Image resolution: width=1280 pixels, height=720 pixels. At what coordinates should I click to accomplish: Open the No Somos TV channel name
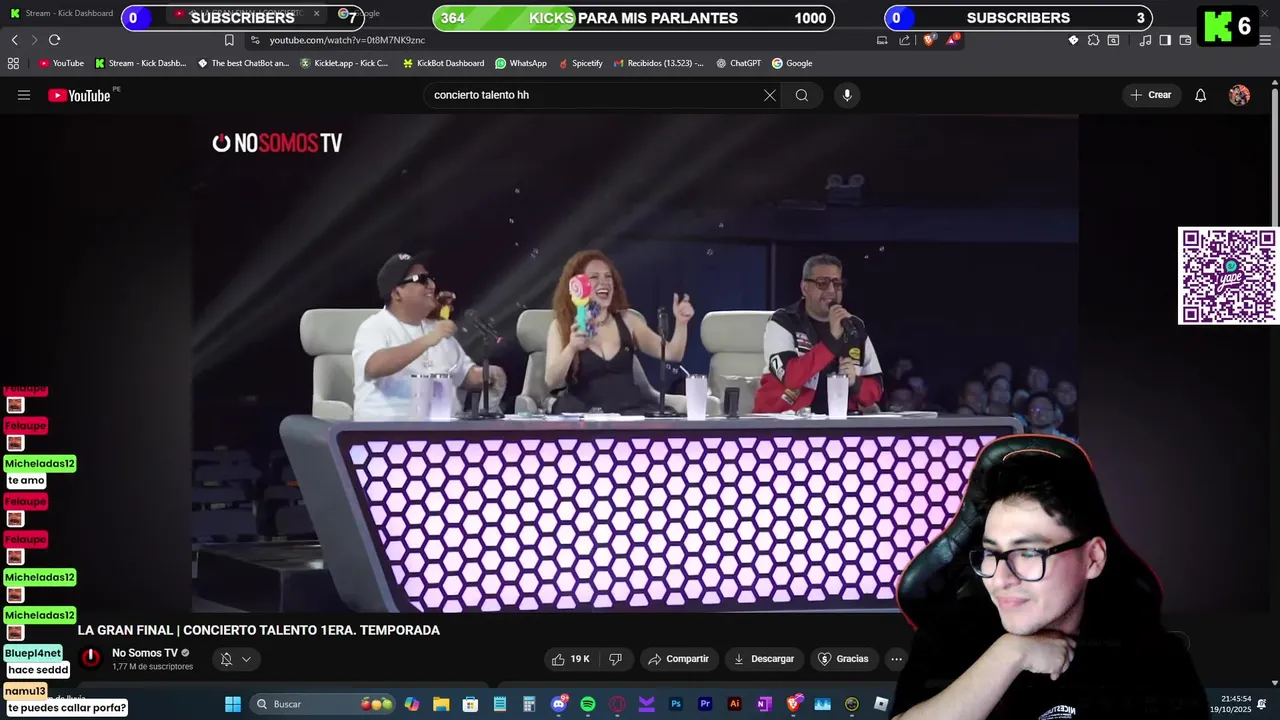(x=145, y=653)
